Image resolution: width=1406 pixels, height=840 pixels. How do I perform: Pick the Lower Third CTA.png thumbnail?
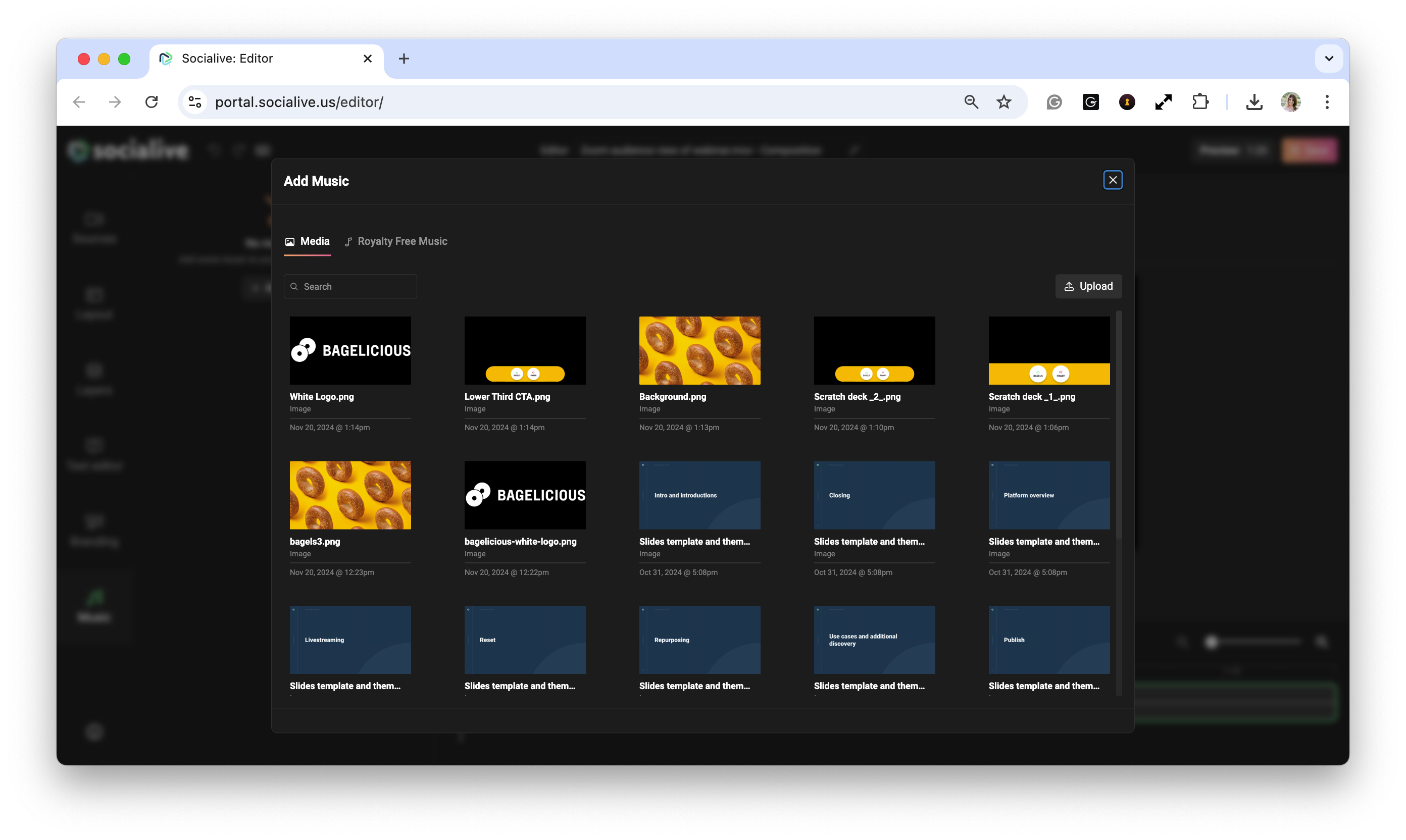click(x=524, y=350)
